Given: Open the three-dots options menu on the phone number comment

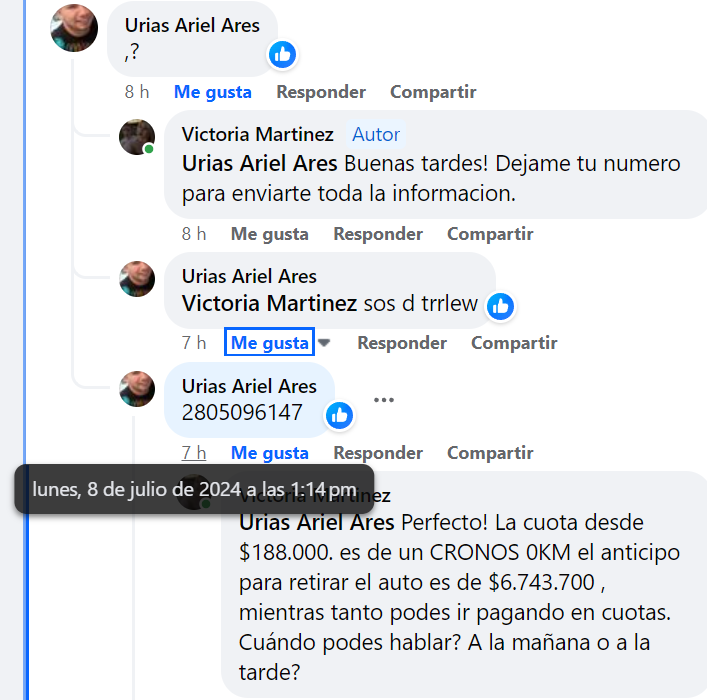Looking at the screenshot, I should click(x=384, y=400).
